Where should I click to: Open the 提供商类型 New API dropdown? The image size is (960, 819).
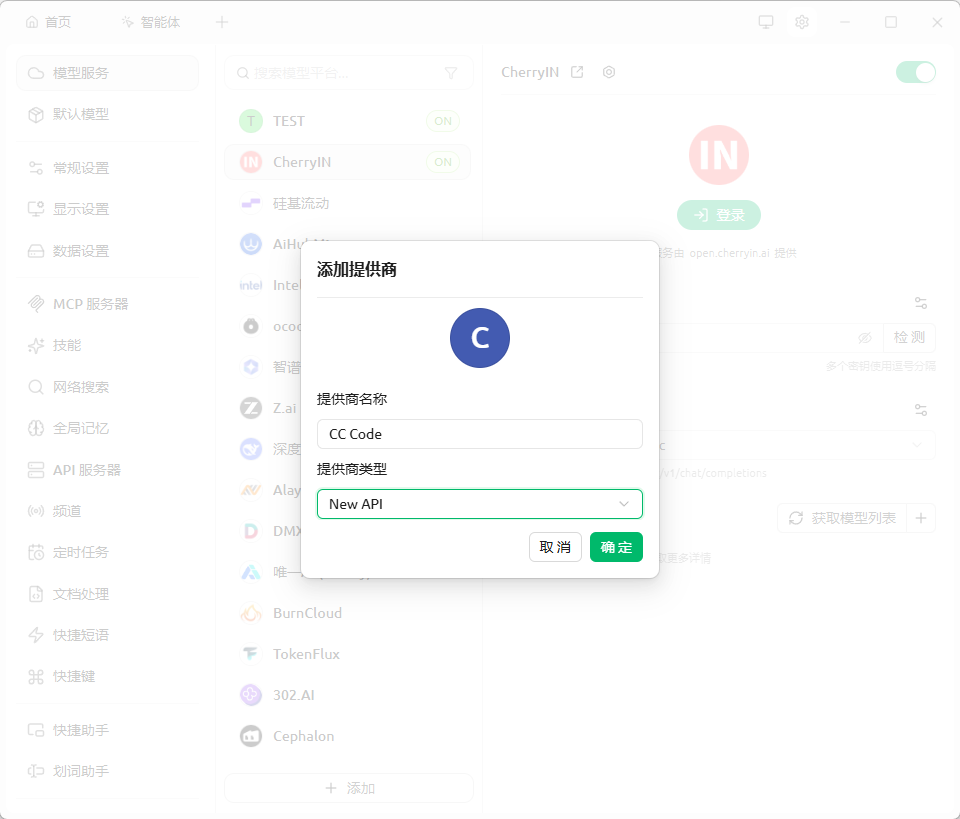(x=479, y=504)
